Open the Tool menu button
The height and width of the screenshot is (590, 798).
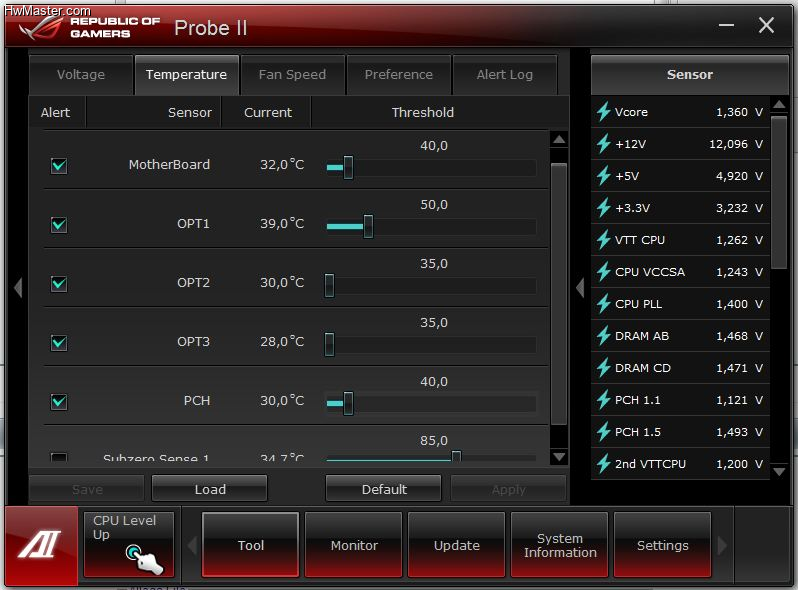(x=250, y=545)
